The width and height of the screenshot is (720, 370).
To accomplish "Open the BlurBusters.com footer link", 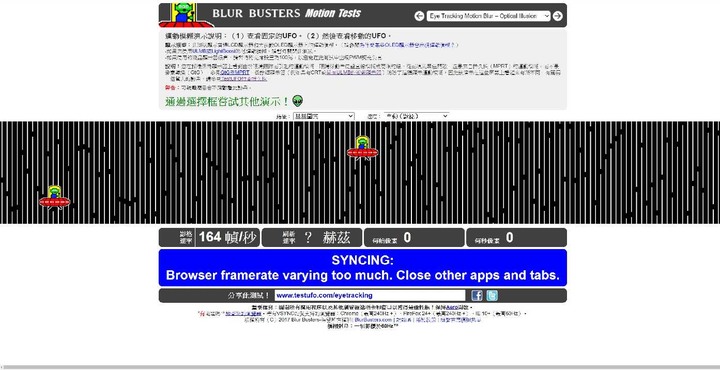I will (x=374, y=320).
